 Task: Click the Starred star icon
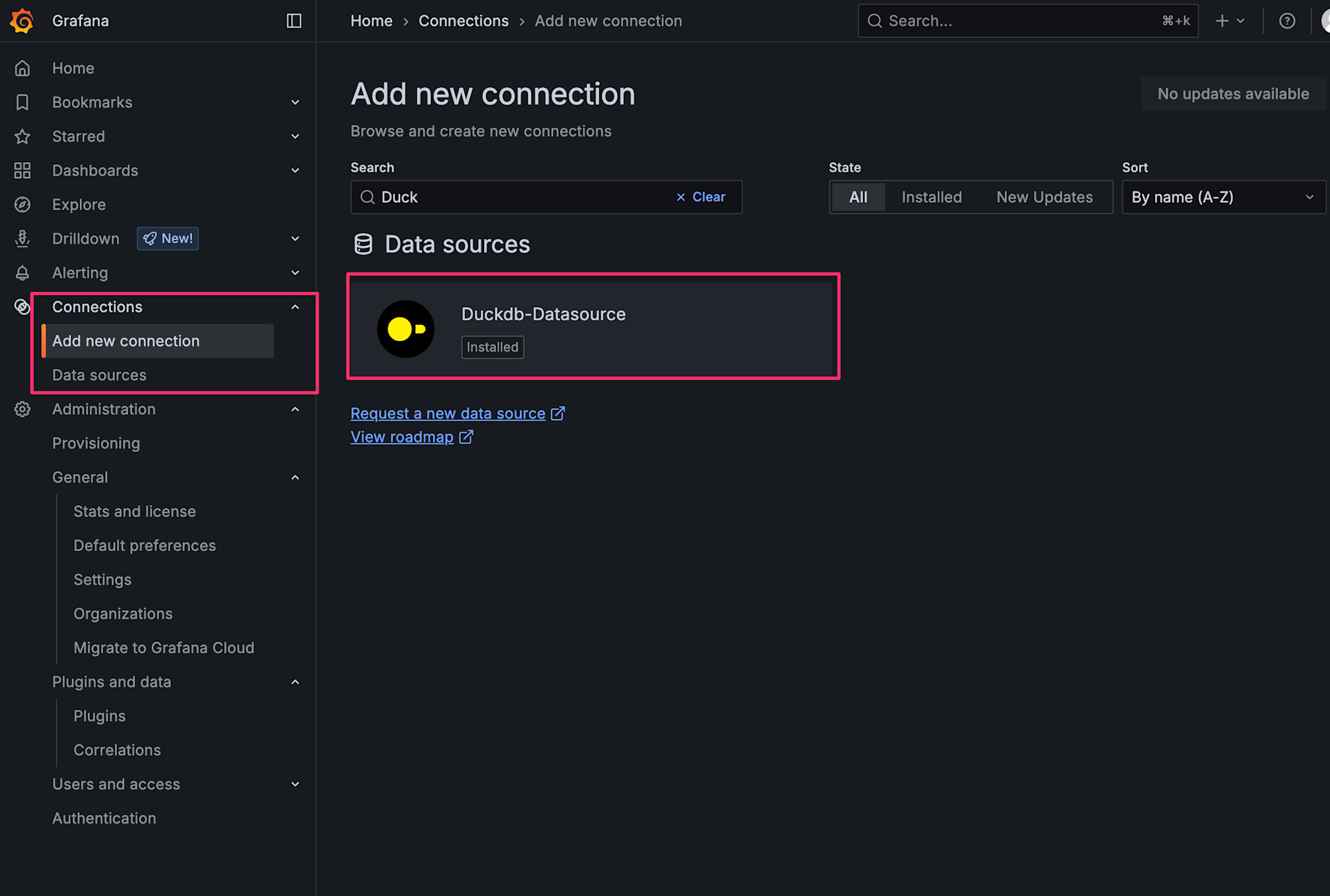point(23,136)
